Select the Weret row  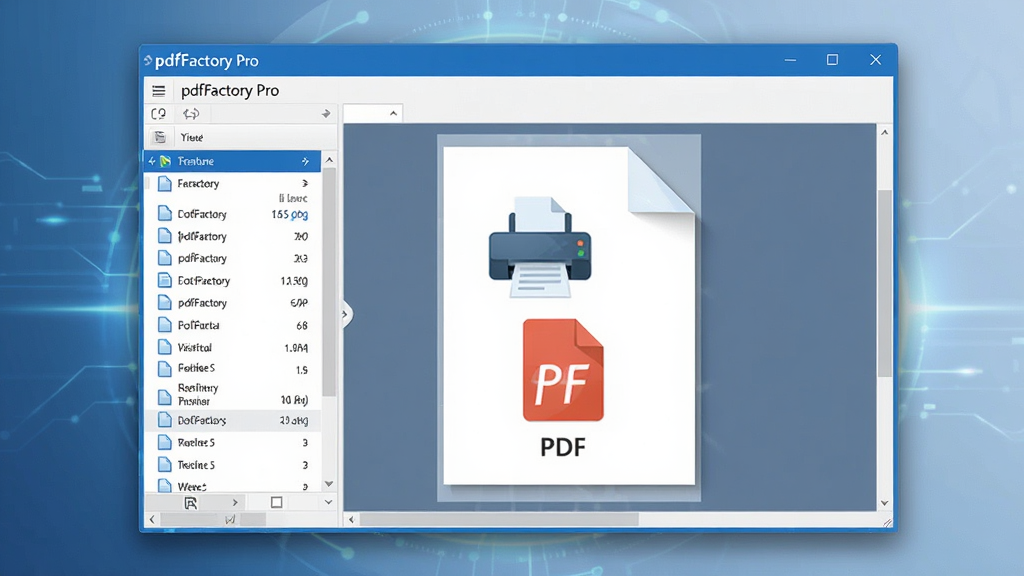232,485
